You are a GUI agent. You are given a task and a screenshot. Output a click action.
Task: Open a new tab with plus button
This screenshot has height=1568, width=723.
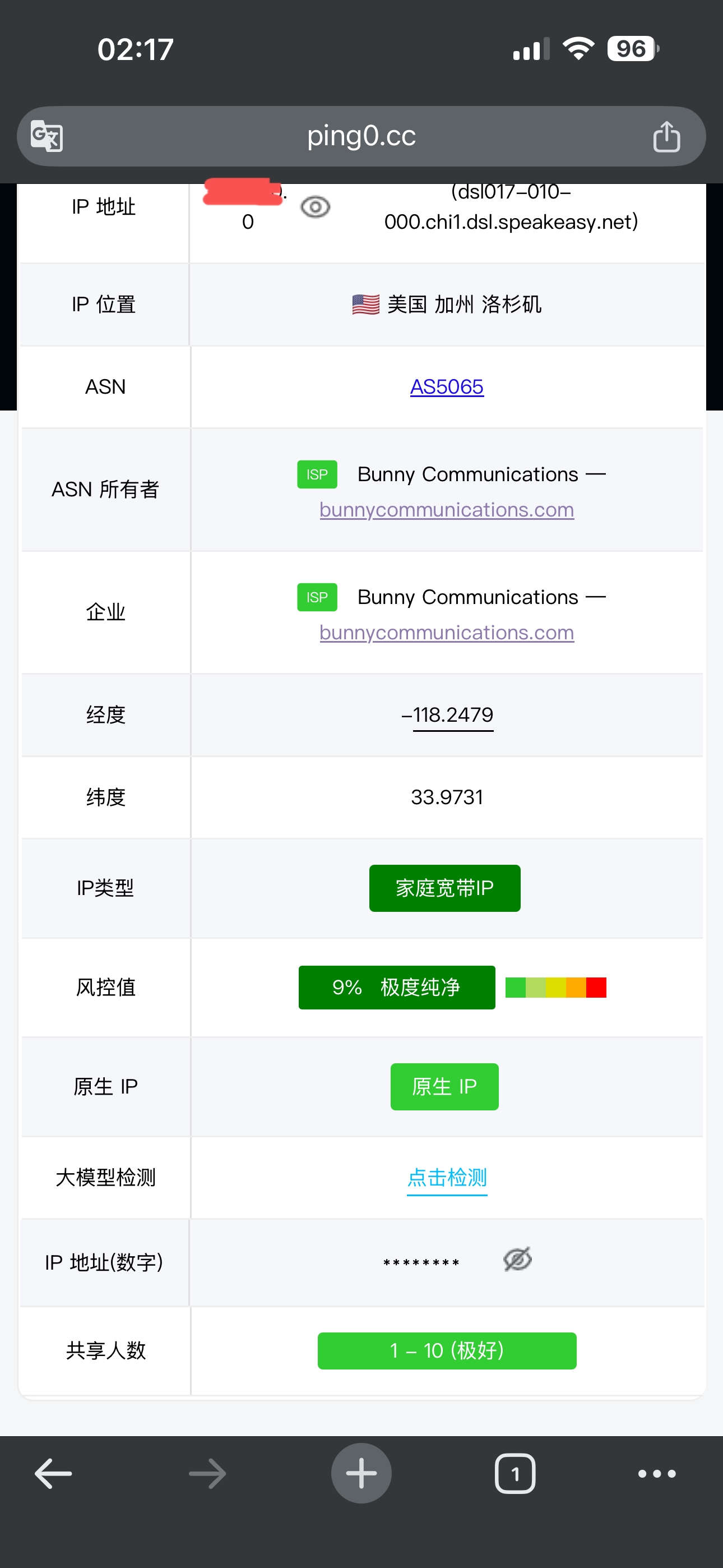[361, 1473]
